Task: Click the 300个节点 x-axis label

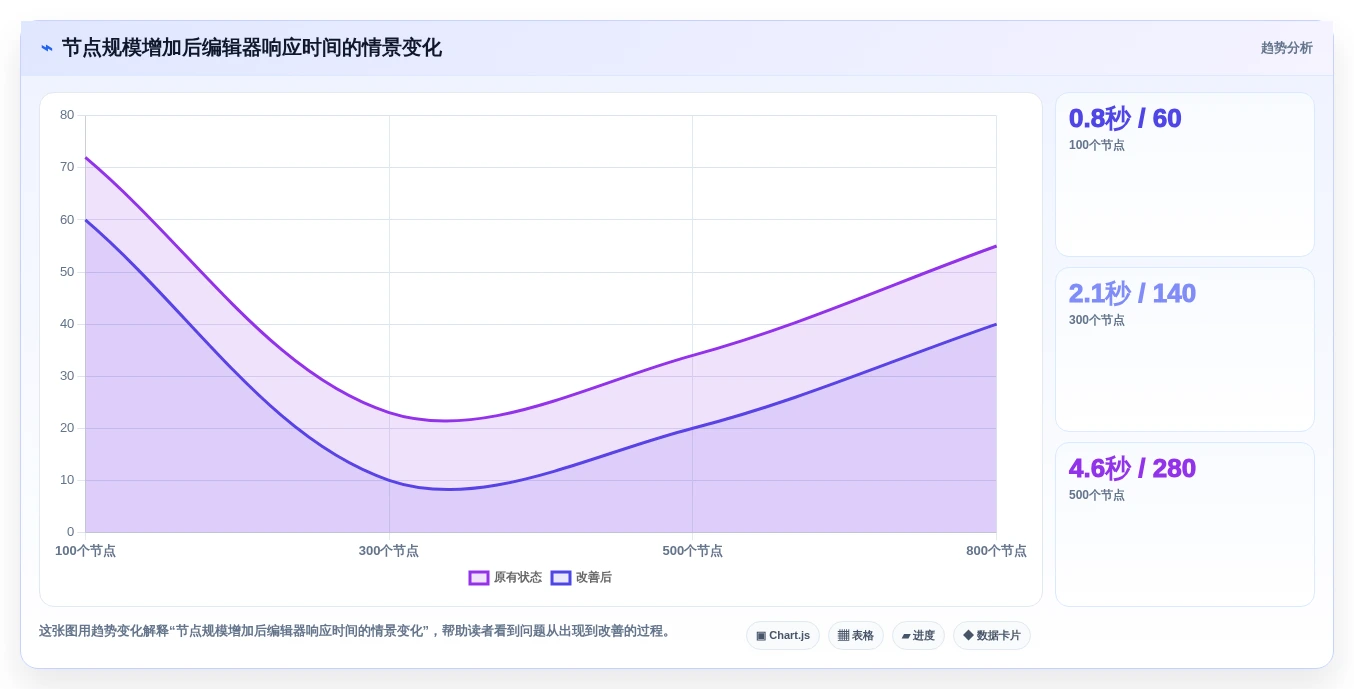Action: point(389,551)
